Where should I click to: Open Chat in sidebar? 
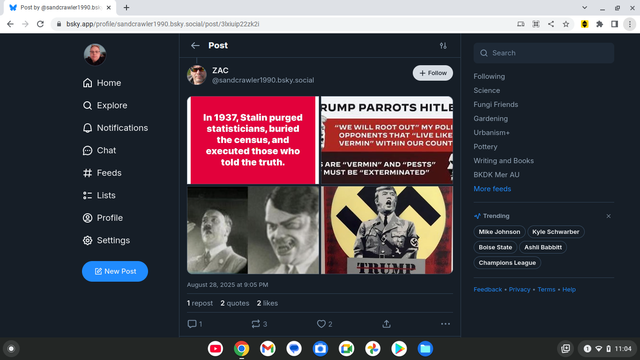99,150
